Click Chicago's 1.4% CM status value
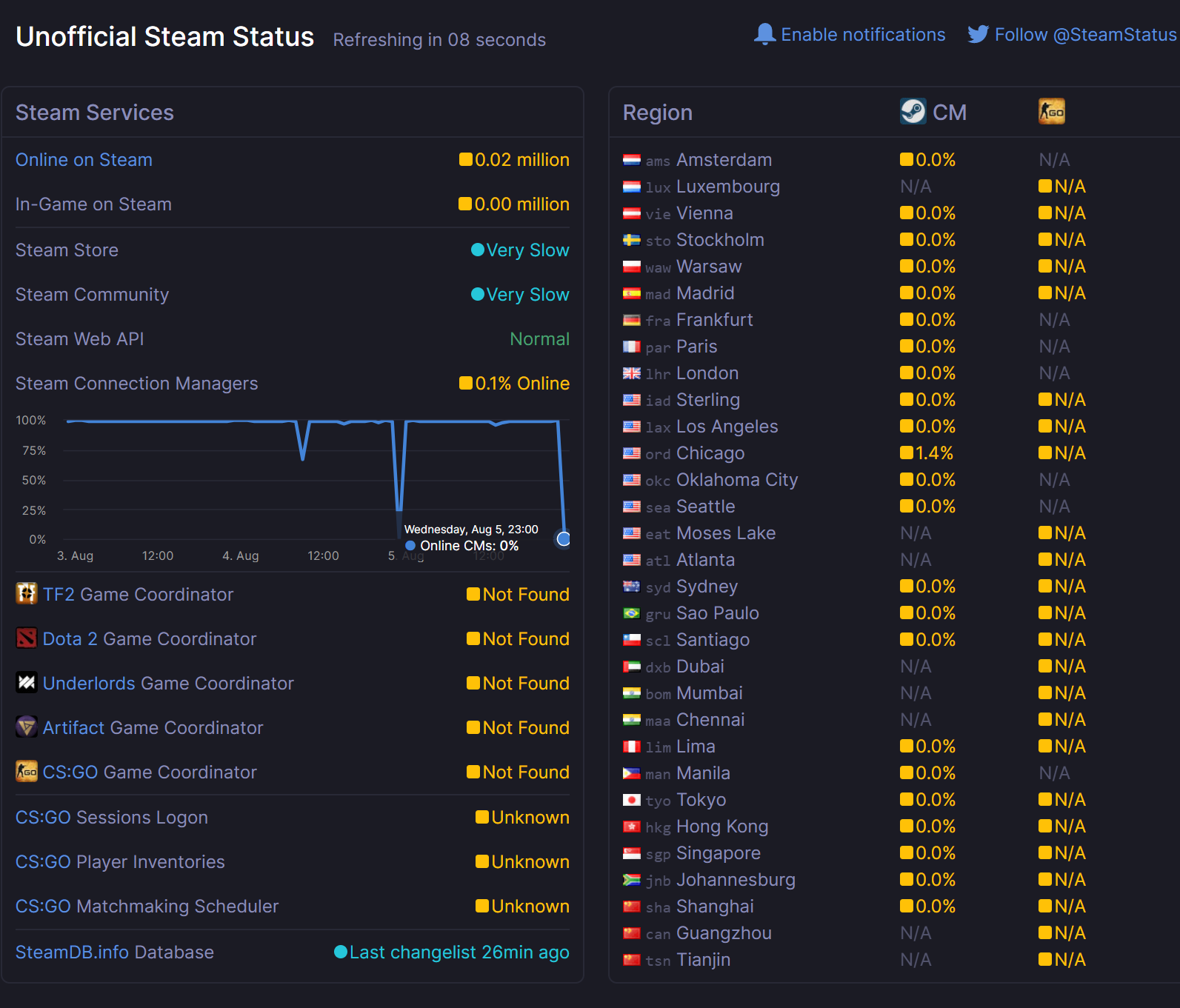Image resolution: width=1180 pixels, height=1008 pixels. pyautogui.click(x=927, y=453)
